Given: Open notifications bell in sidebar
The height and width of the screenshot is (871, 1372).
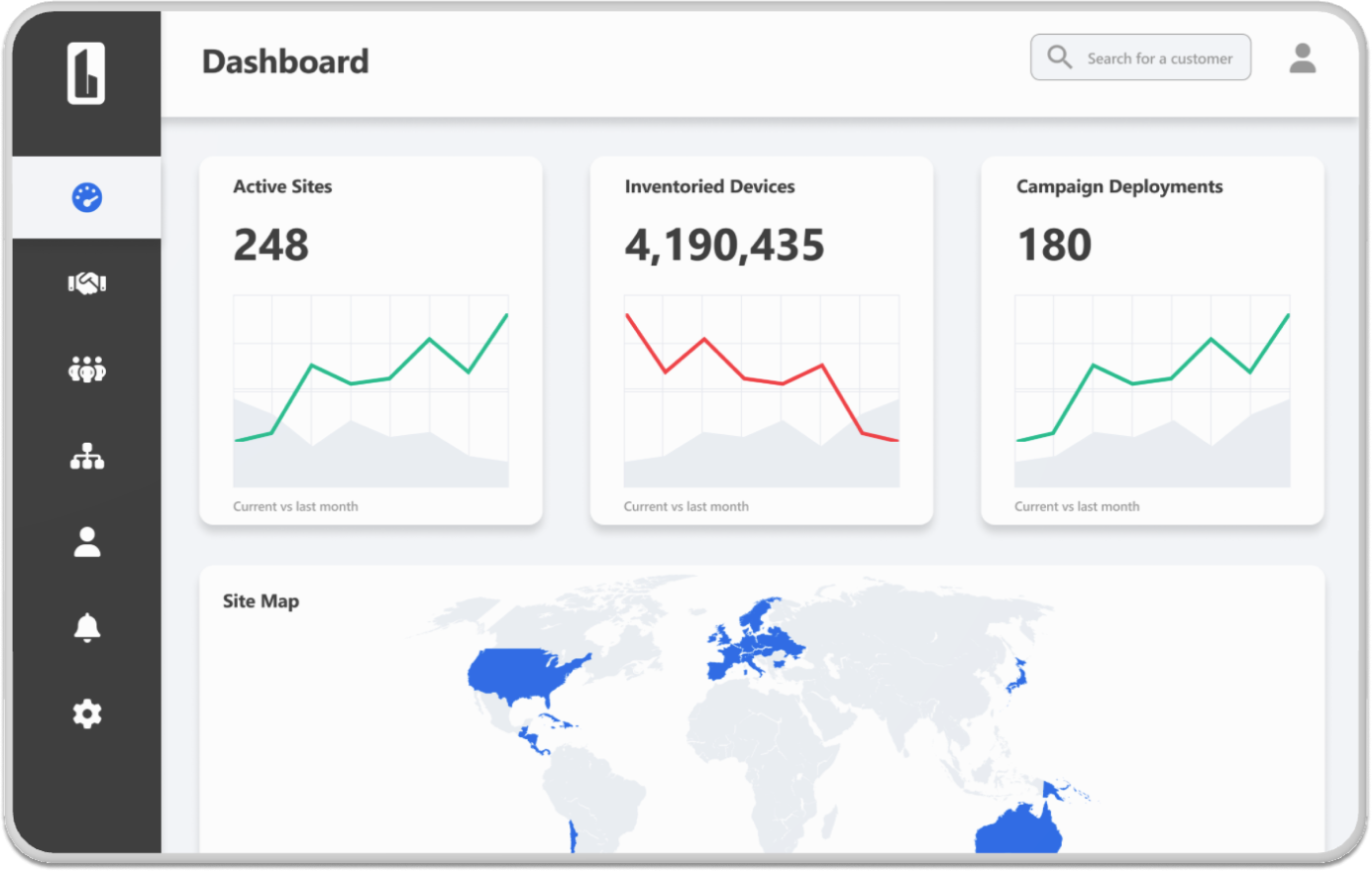Looking at the screenshot, I should click(87, 627).
